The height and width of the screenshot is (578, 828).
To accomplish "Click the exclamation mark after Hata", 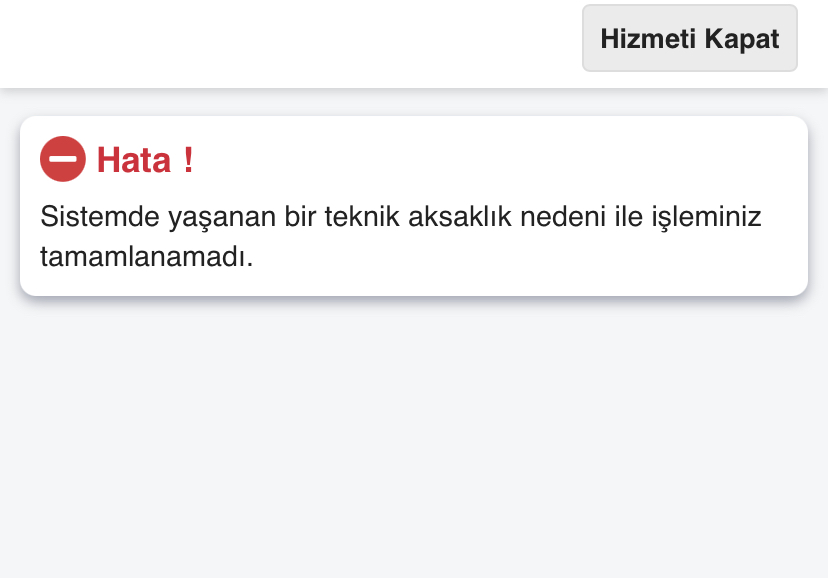I will click(189, 160).
